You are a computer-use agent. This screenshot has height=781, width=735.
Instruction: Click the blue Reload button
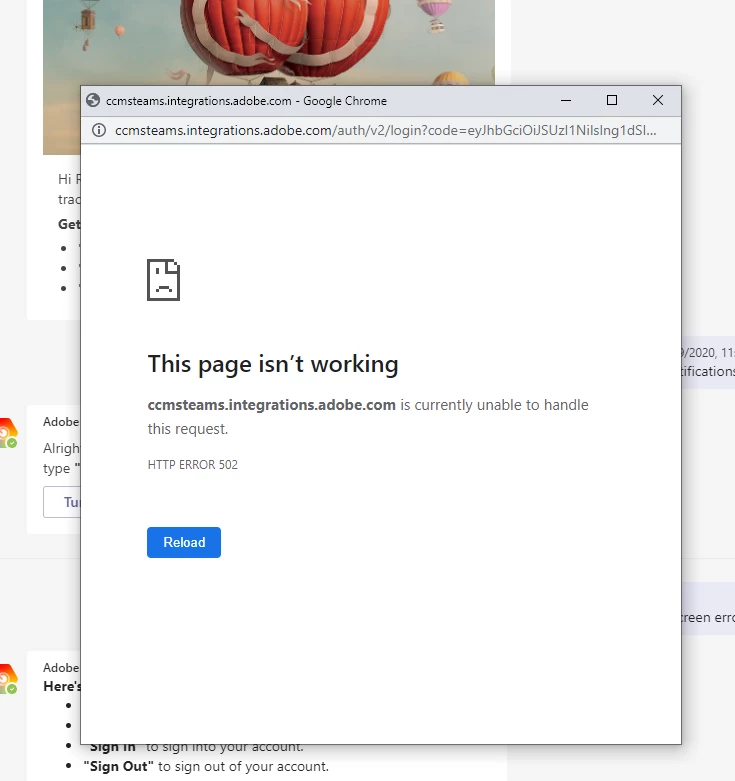pyautogui.click(x=184, y=542)
